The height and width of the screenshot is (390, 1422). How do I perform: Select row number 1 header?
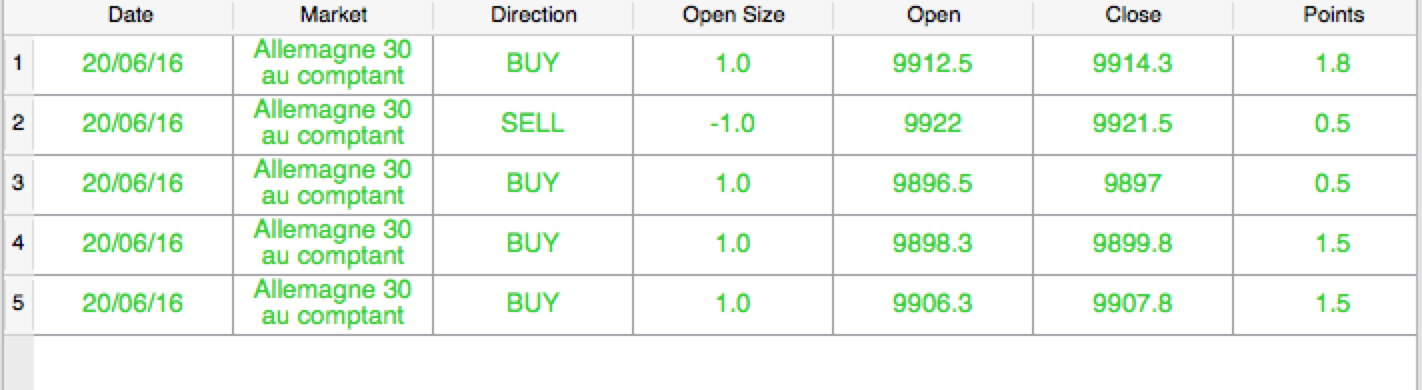[x=17, y=64]
